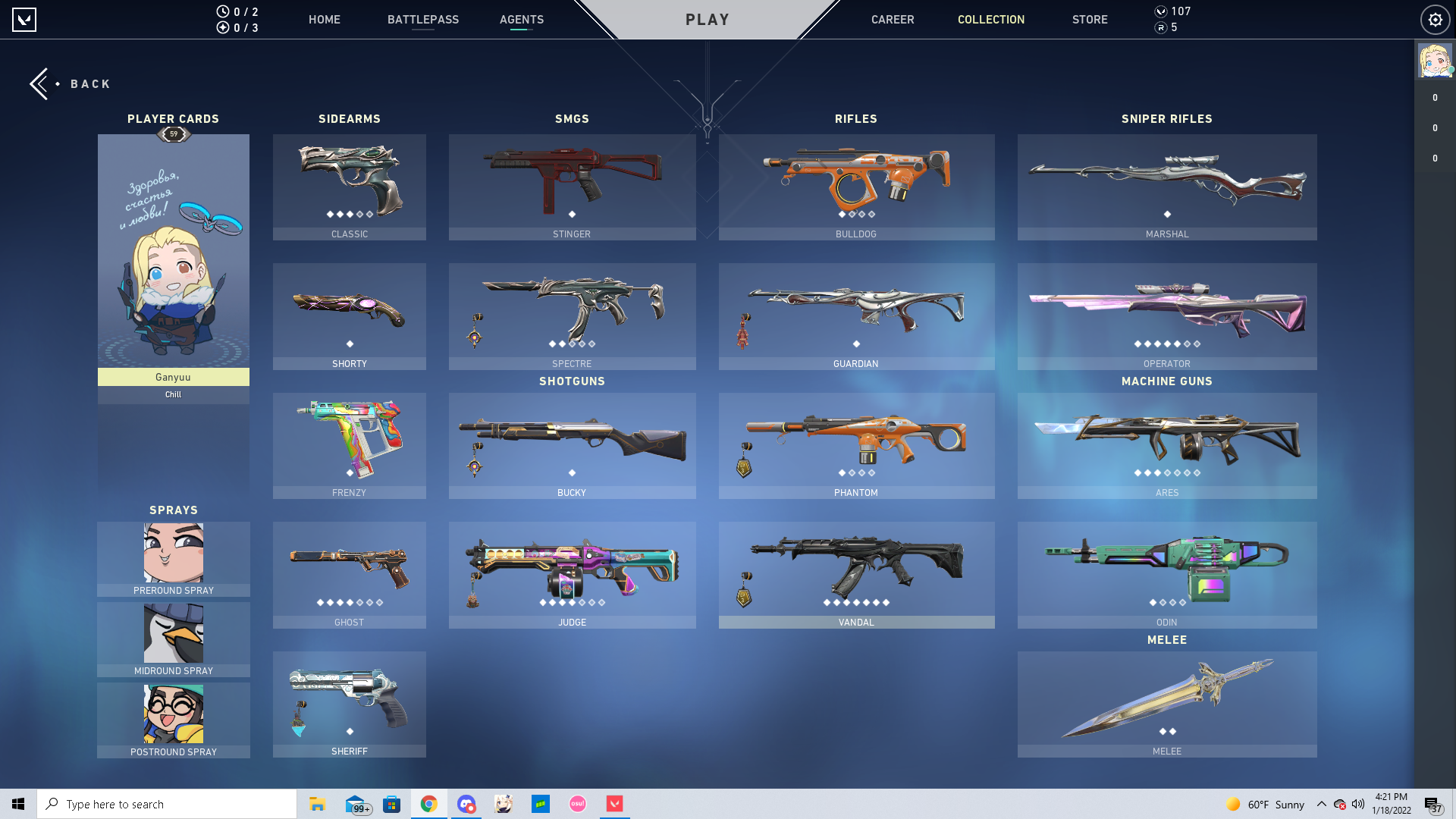
Task: Open the Career tab
Action: tap(893, 20)
